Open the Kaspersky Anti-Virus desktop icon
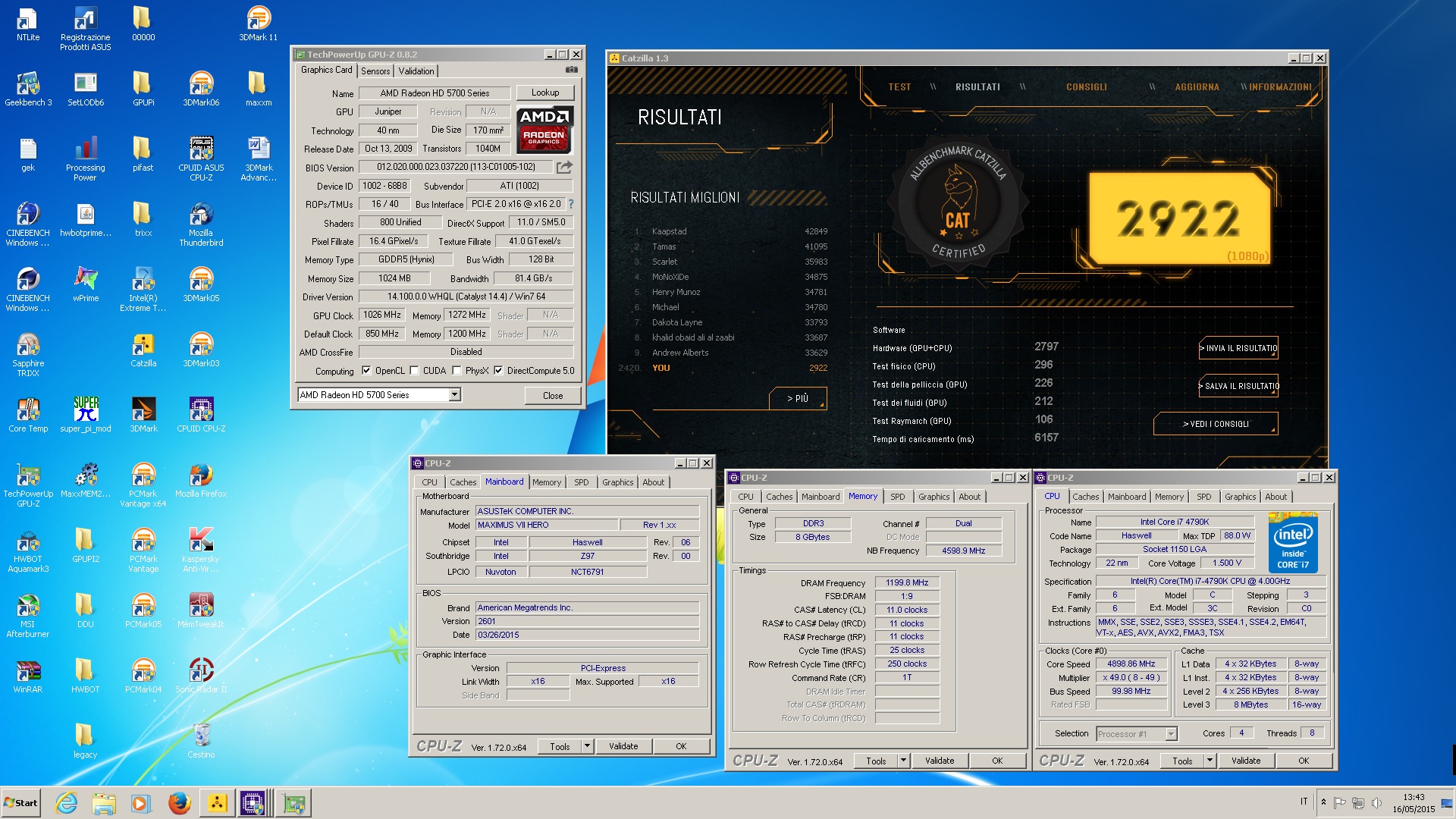1456x819 pixels. click(x=201, y=550)
